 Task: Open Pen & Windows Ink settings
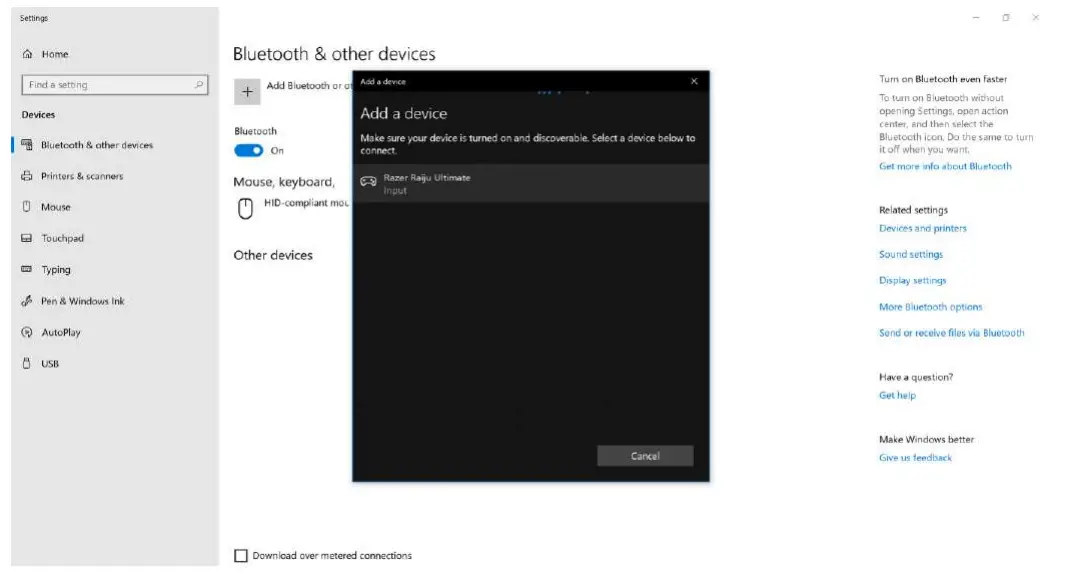pos(83,301)
